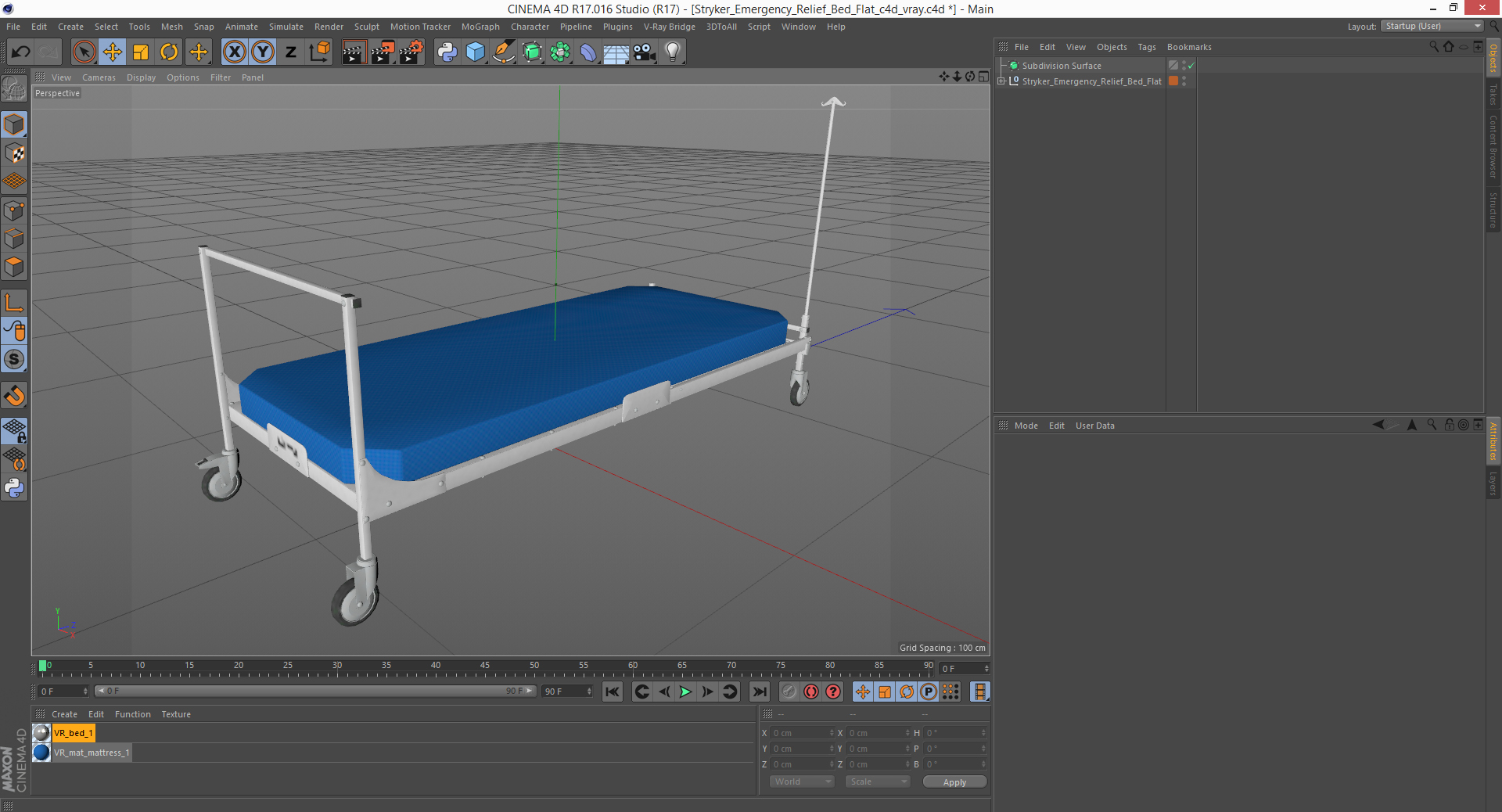Viewport: 1502px width, 812px height.
Task: Add a Floor environment object
Action: (616, 52)
